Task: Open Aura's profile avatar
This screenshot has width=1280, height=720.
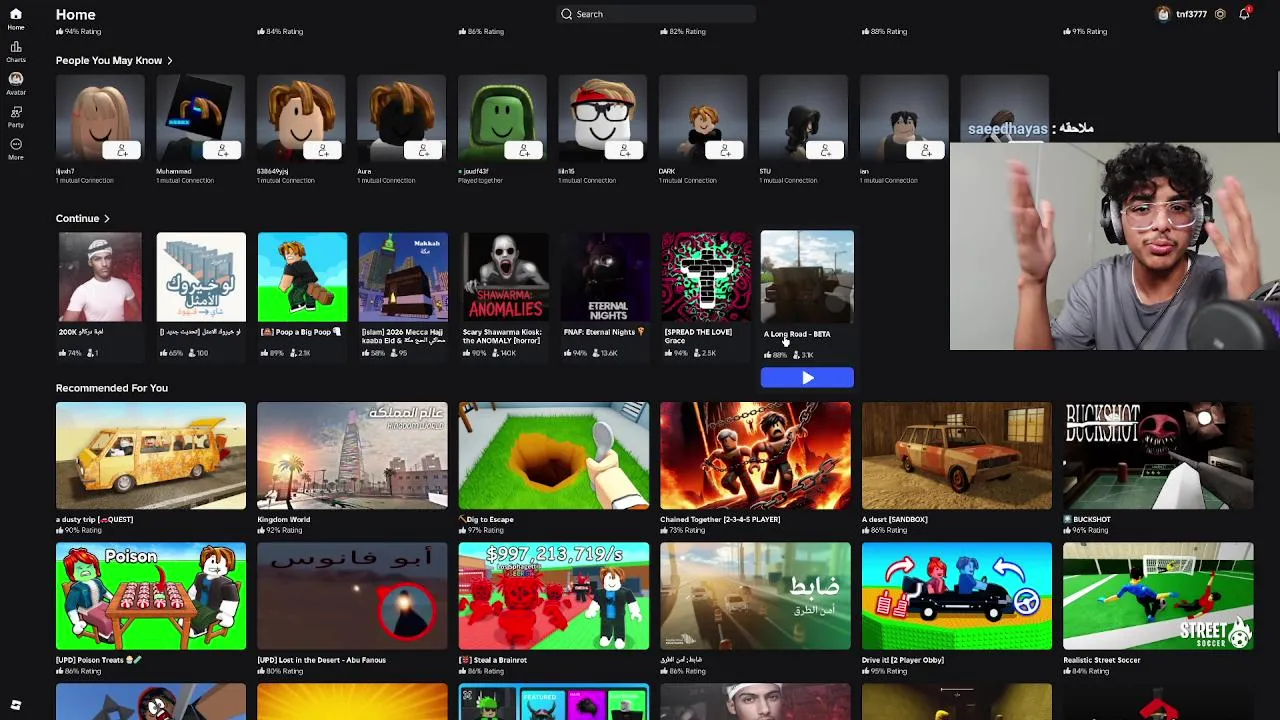Action: 401,118
